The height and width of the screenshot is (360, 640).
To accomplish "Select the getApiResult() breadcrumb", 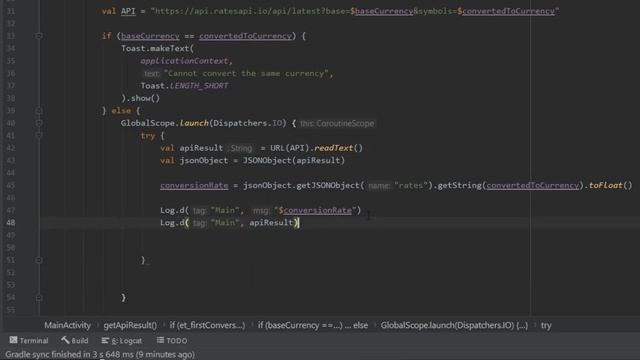I will (x=130, y=325).
